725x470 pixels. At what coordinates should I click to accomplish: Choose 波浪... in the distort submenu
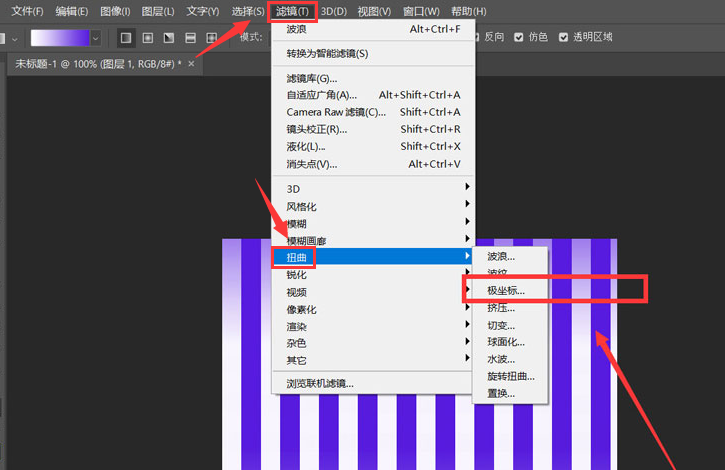pos(510,256)
